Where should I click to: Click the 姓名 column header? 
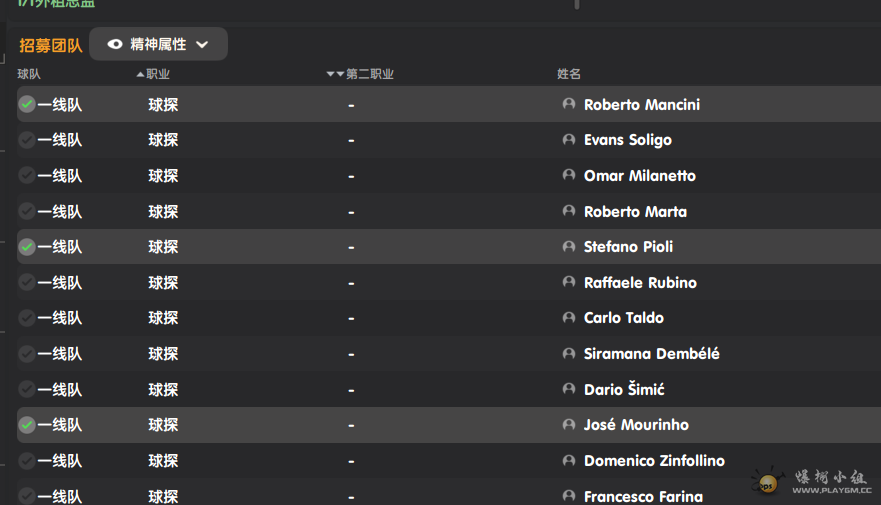(x=569, y=74)
